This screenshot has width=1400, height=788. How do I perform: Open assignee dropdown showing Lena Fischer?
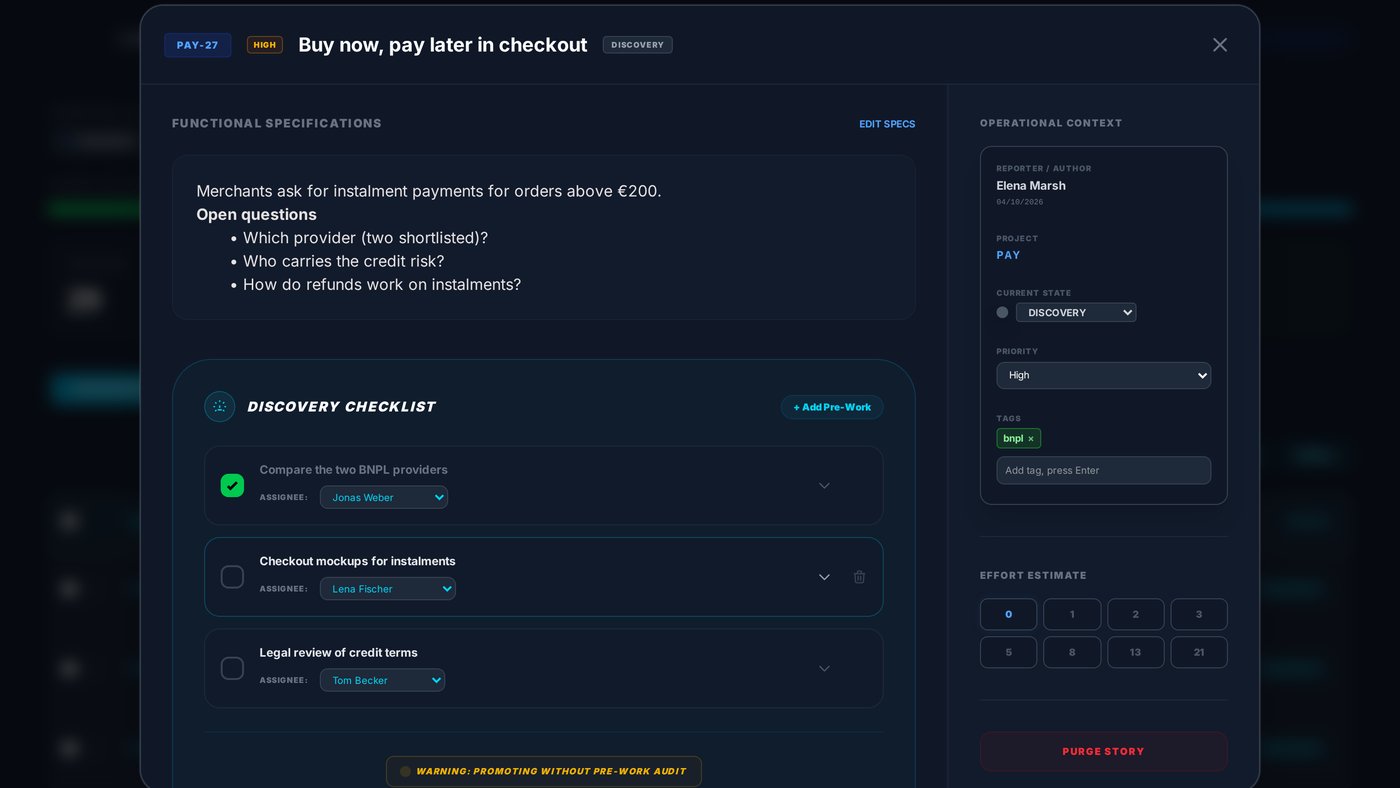tap(388, 589)
